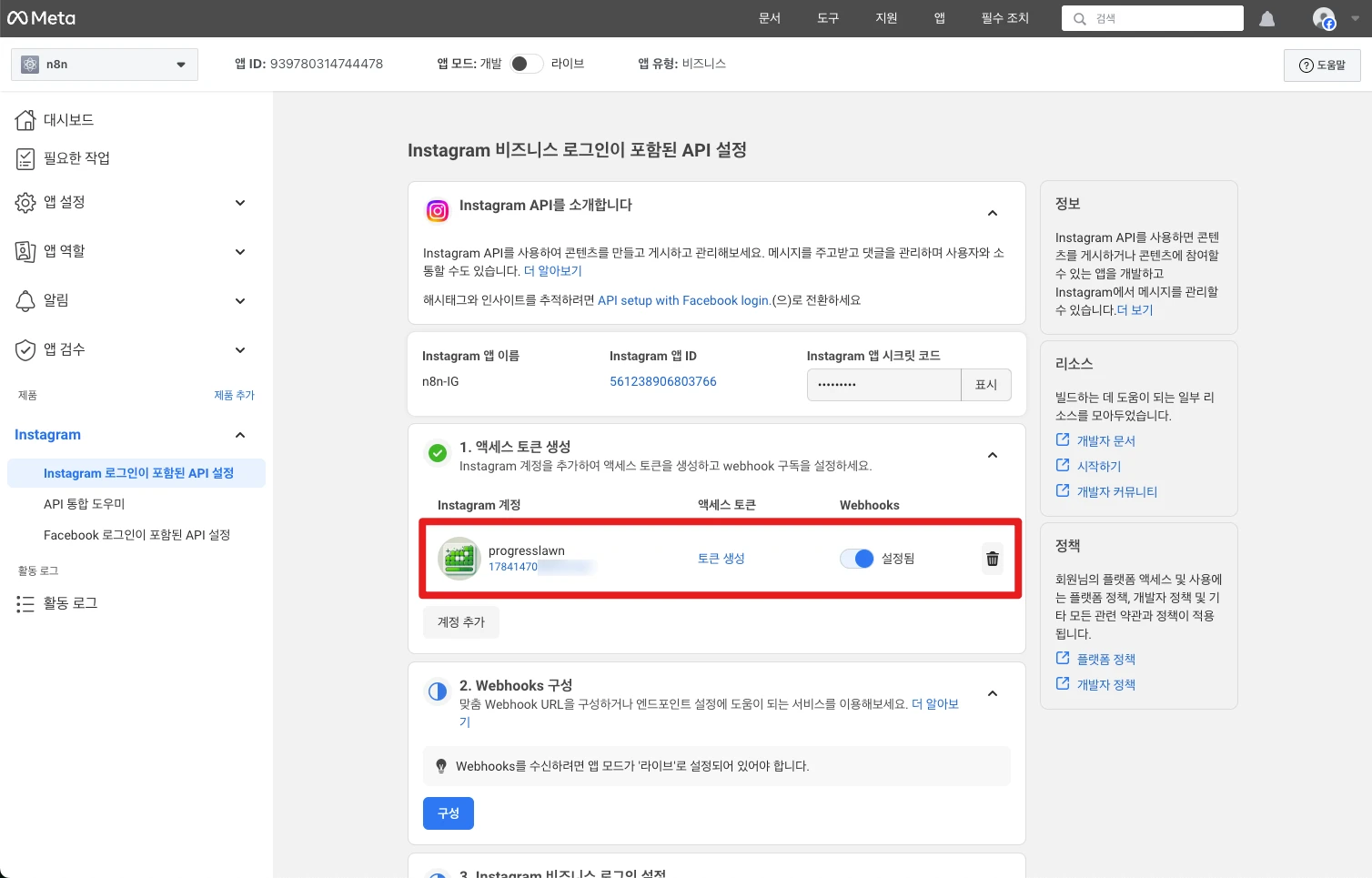Screen dimensions: 1372x878
Task: Open the n8n app selector dropdown
Action: pyautogui.click(x=105, y=65)
